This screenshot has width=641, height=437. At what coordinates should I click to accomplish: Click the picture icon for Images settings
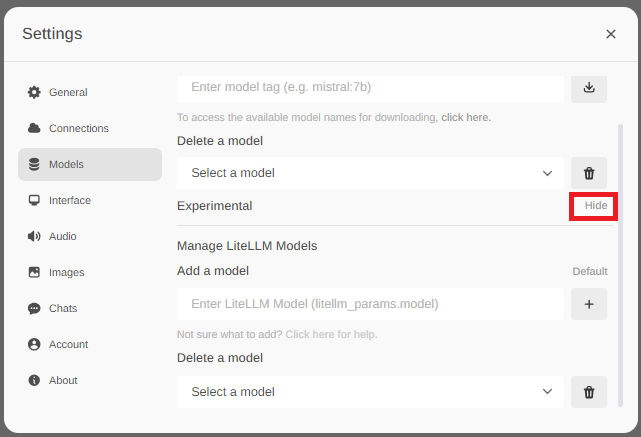(x=34, y=272)
